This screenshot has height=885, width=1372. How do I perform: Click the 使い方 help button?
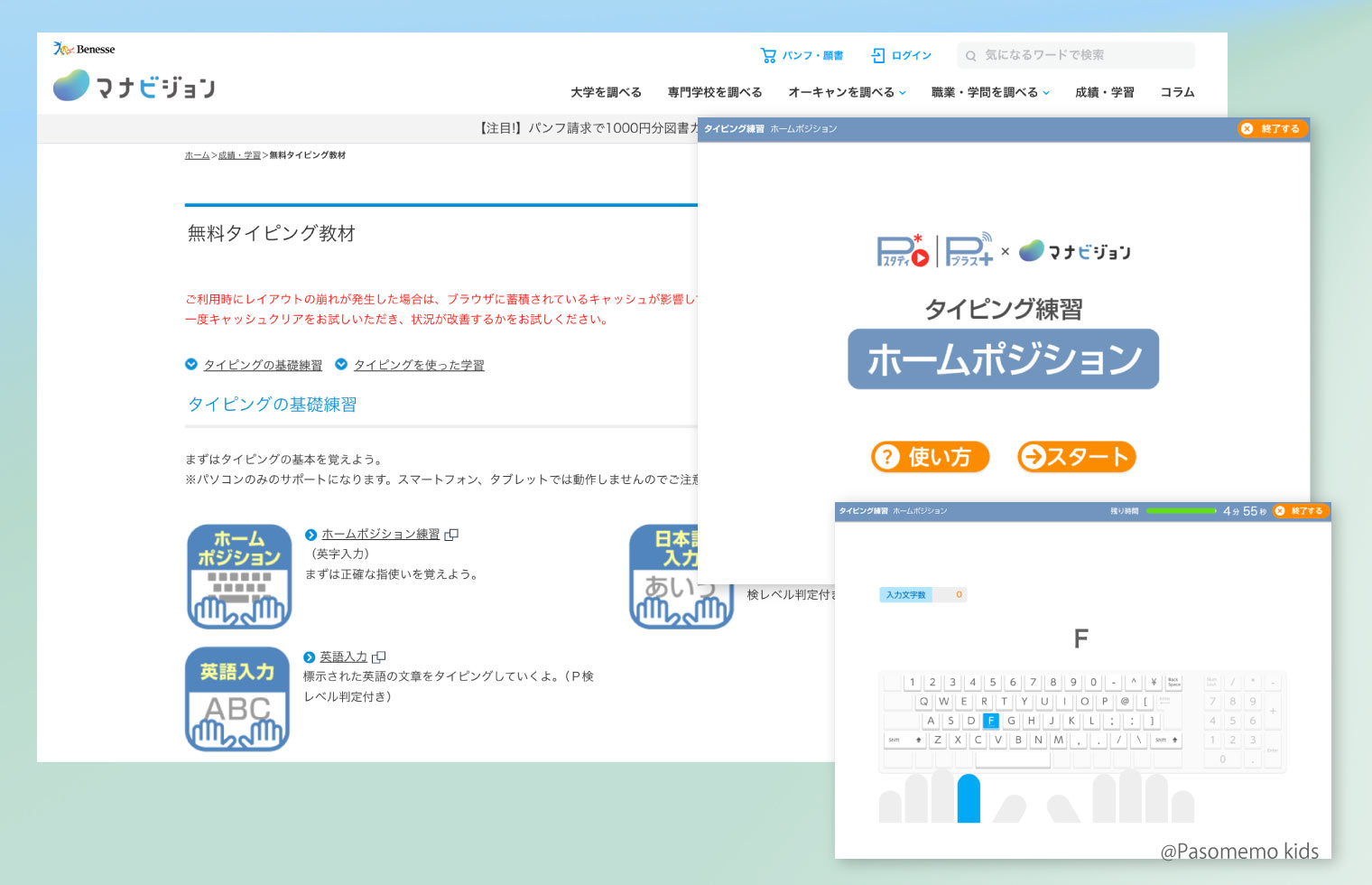pyautogui.click(x=930, y=457)
